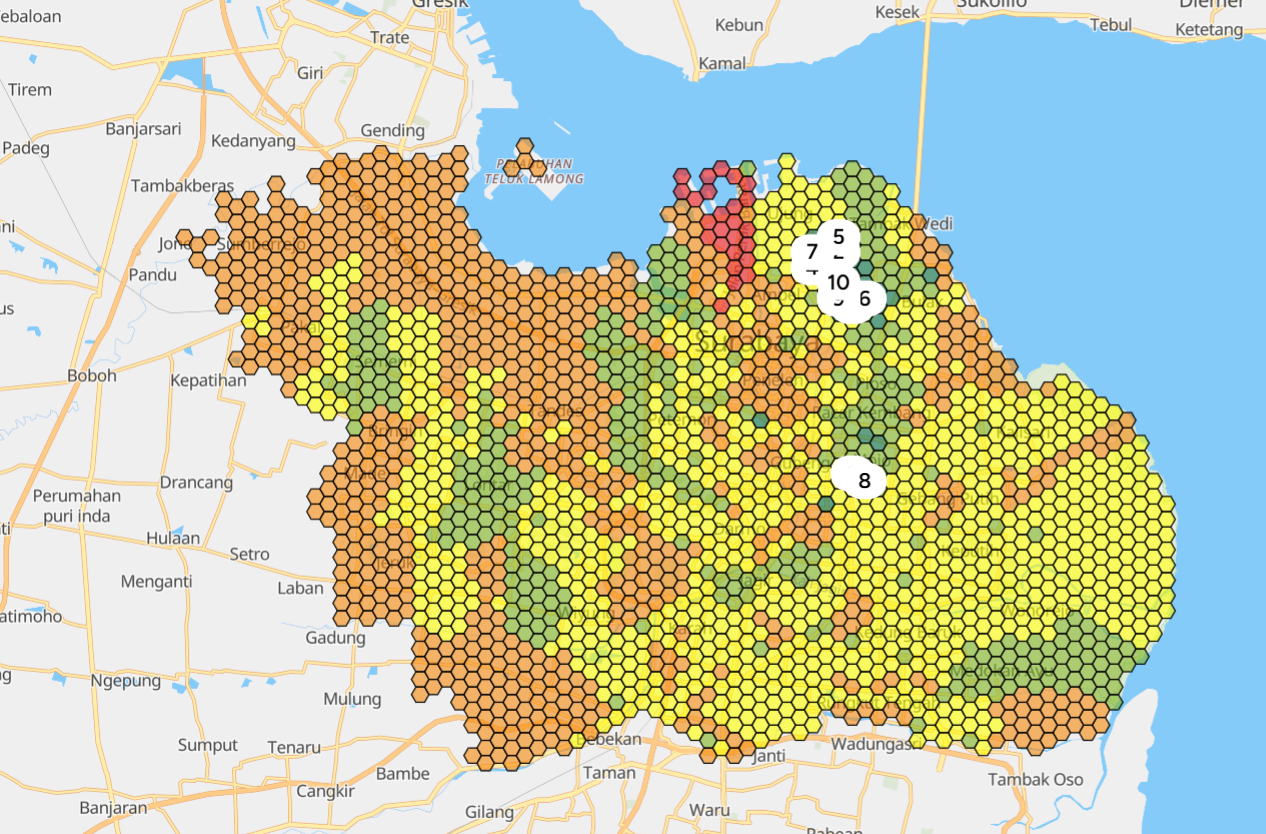The image size is (1266, 834).
Task: Select the Tambak Oso place label
Action: click(x=1035, y=779)
